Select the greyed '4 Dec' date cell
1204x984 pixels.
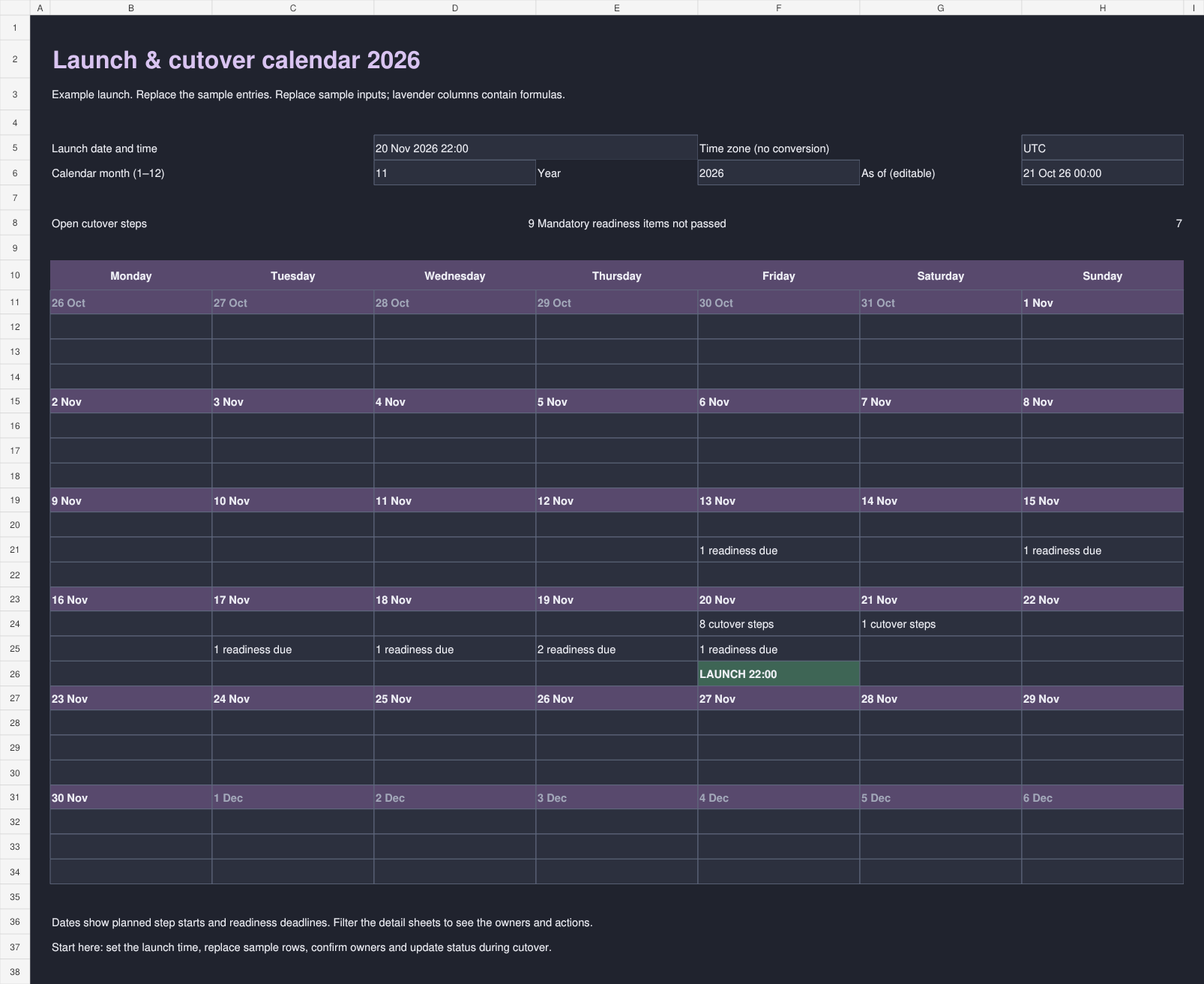[x=779, y=797]
